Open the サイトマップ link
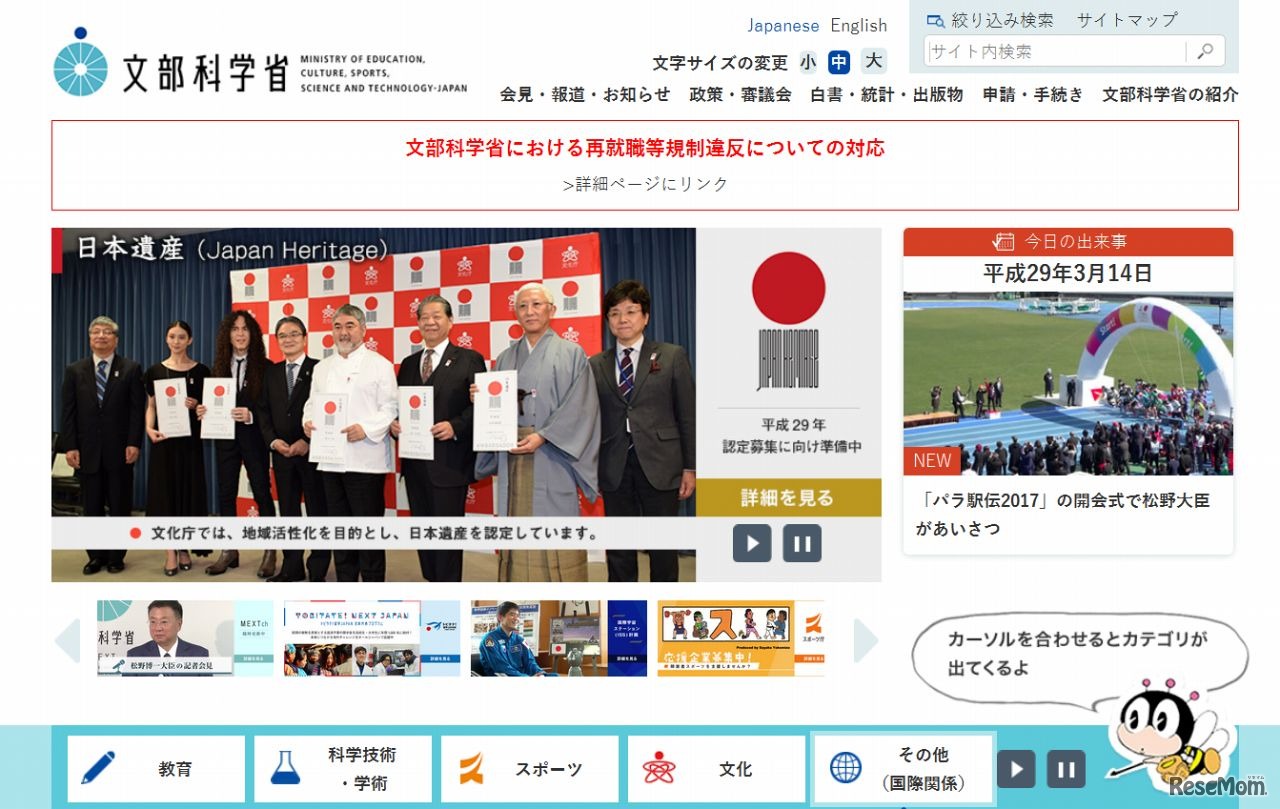The width and height of the screenshot is (1280, 809). (x=1127, y=20)
